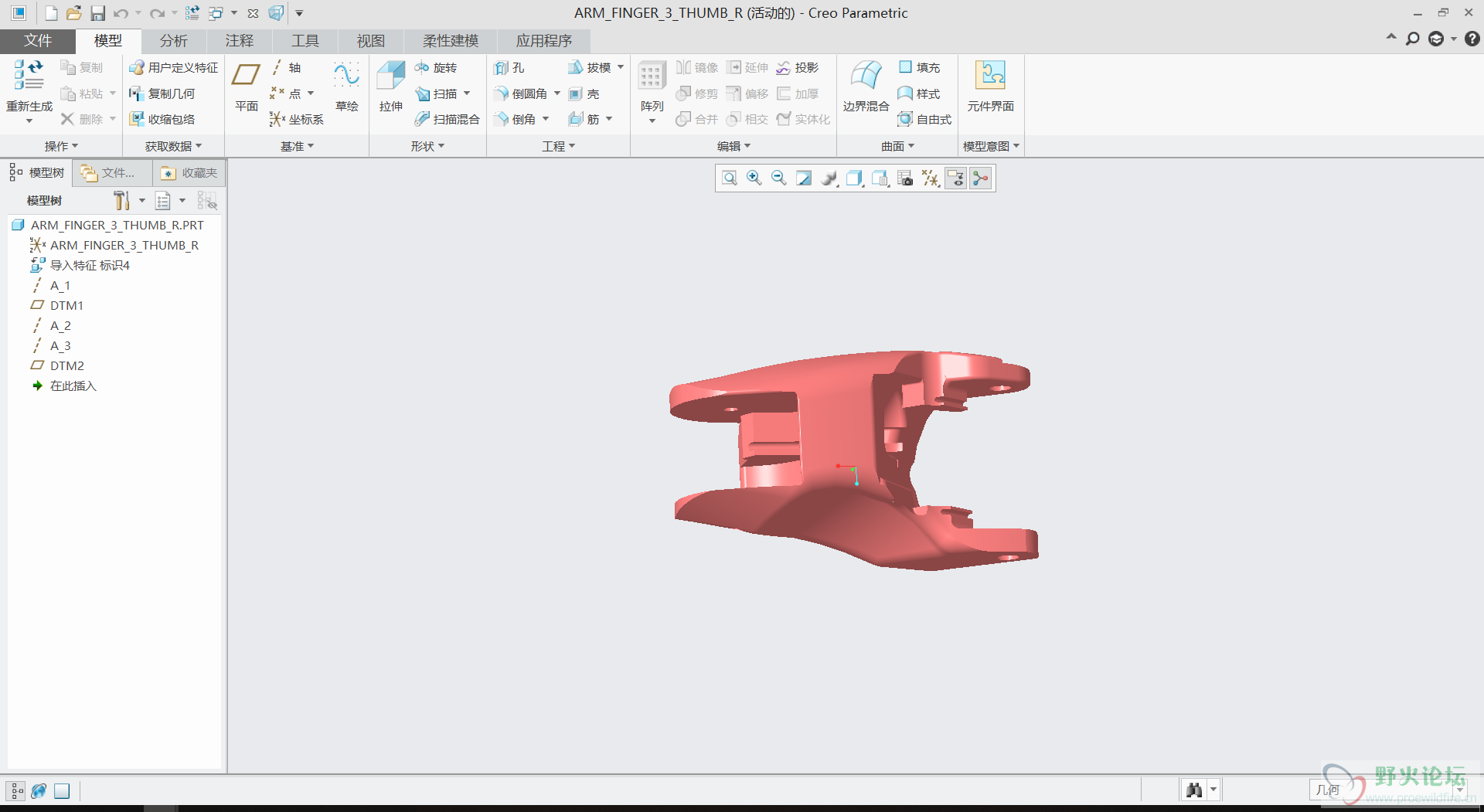This screenshot has height=812, width=1484.
Task: Switch to the Applications (应用程序) ribbon tab
Action: click(544, 41)
